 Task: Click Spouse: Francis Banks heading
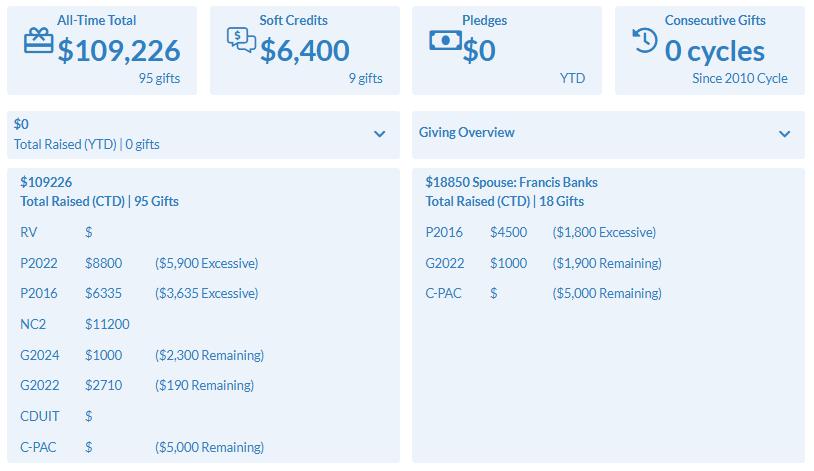tap(535, 182)
